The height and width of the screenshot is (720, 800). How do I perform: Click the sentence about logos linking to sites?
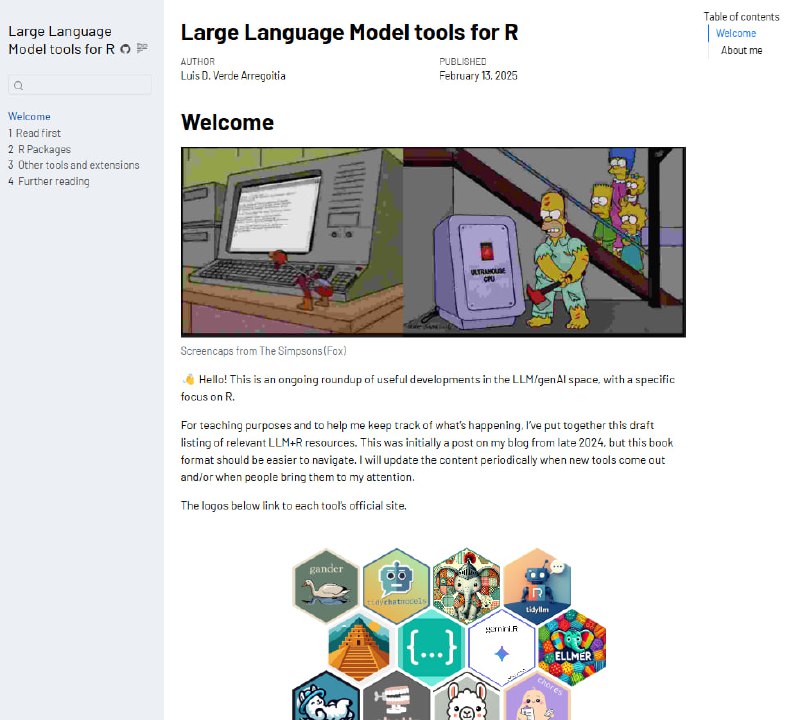pyautogui.click(x=293, y=506)
